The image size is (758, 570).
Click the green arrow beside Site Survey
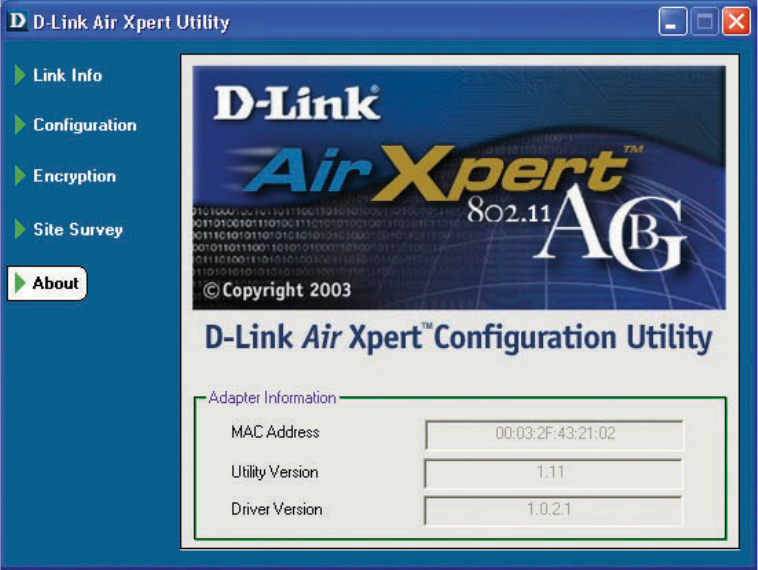(20, 229)
